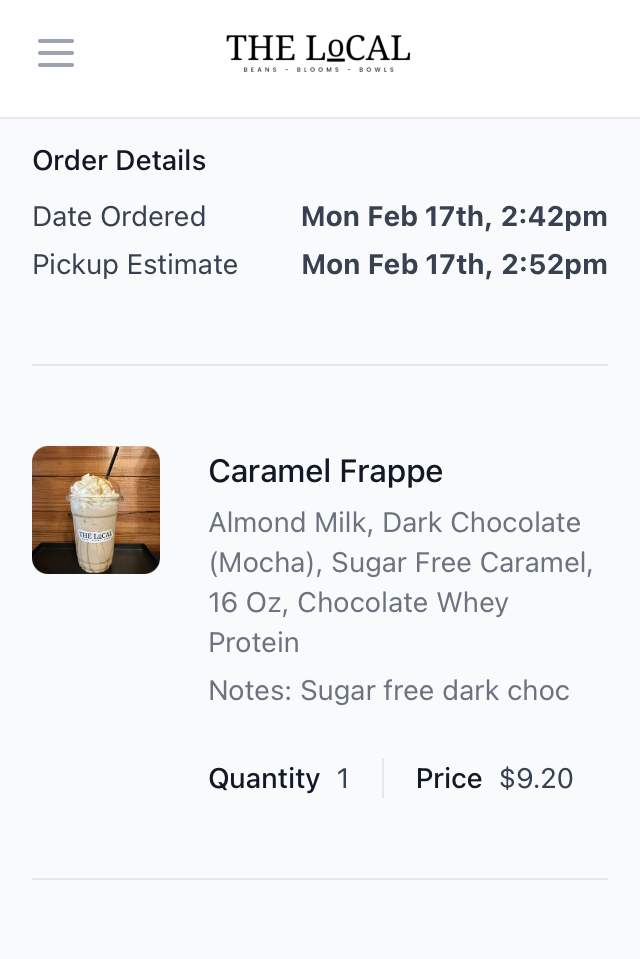Tap THE LoCAL logo
Screen dimensions: 640x959
(318, 48)
